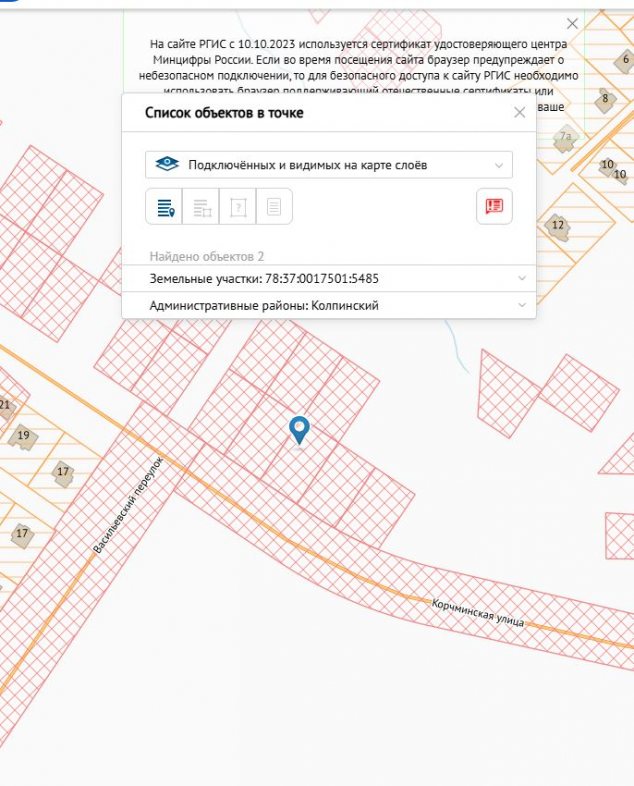Select 'Административные районы: Колпинский' result
Viewport: 634px width, 786px height.
click(x=264, y=305)
